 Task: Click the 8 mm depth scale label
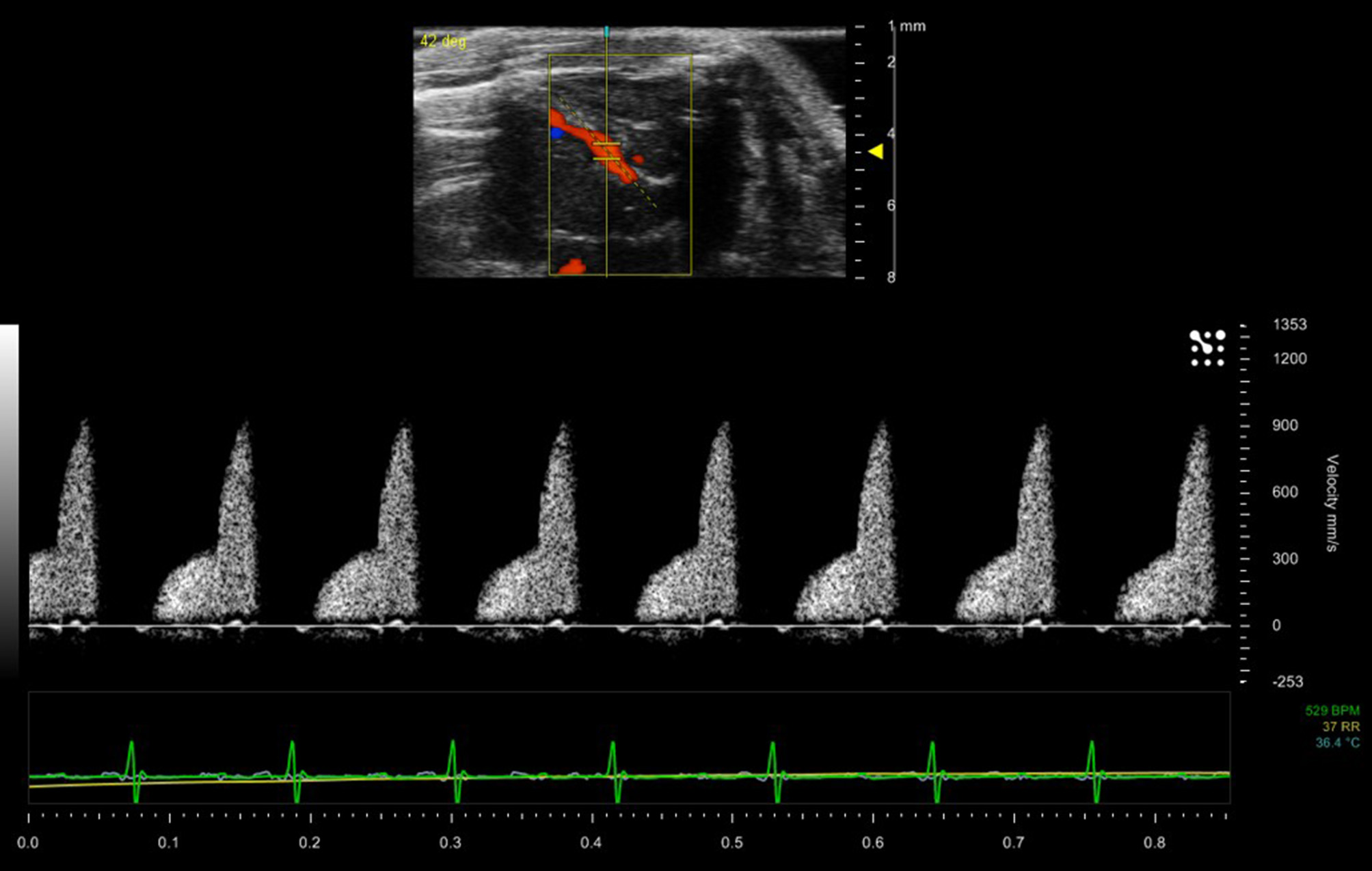tap(891, 278)
